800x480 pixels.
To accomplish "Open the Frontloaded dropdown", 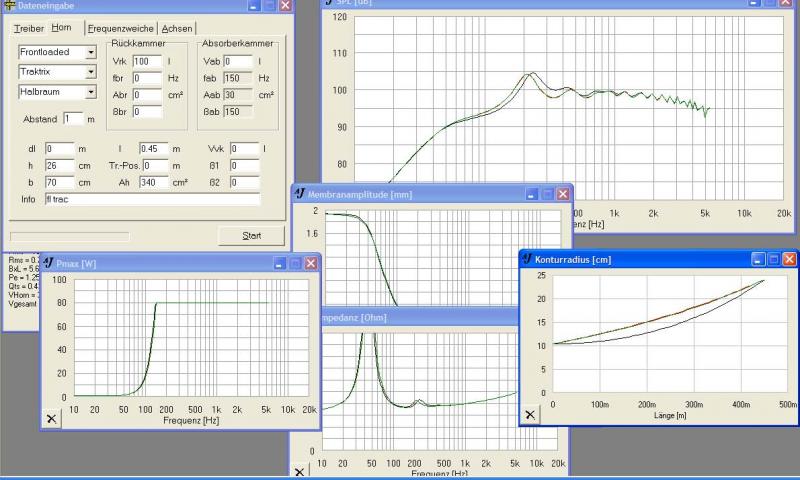I will tap(91, 52).
